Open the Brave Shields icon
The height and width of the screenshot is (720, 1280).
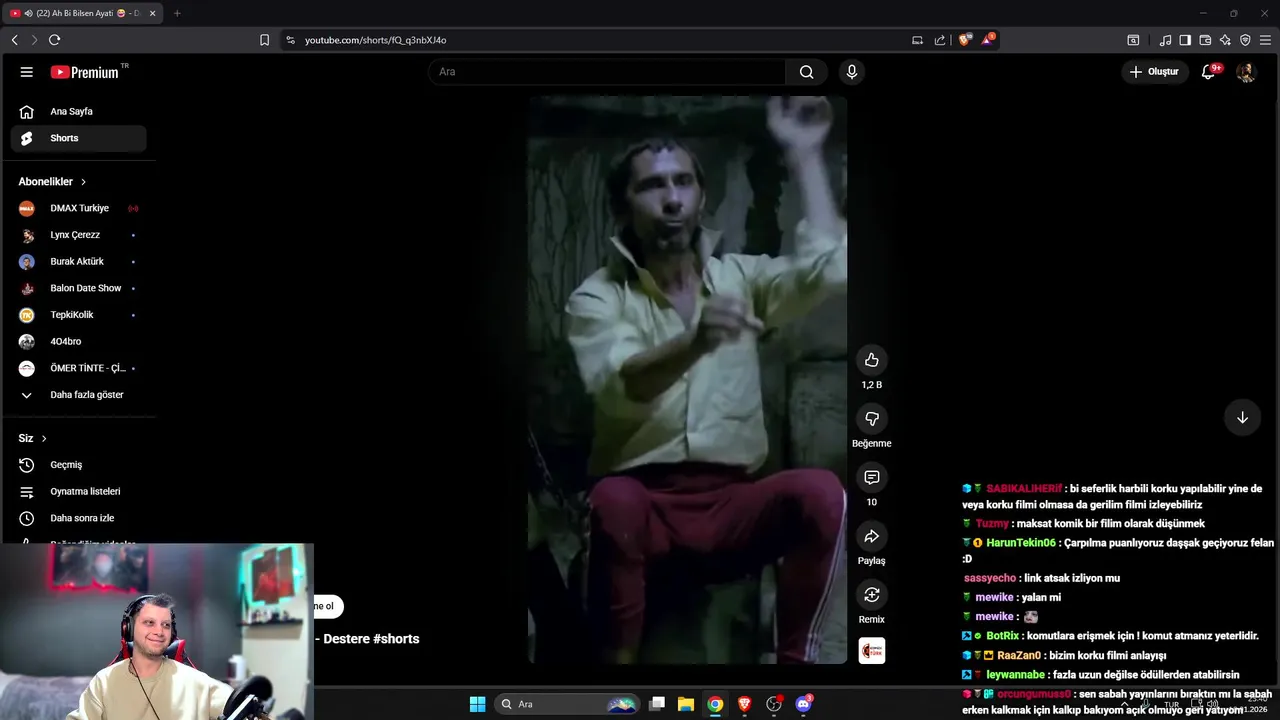965,40
